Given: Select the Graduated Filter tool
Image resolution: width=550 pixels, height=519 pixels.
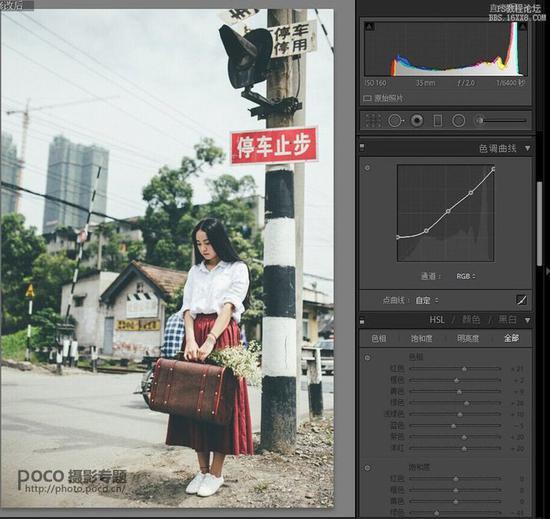Looking at the screenshot, I should click(438, 121).
